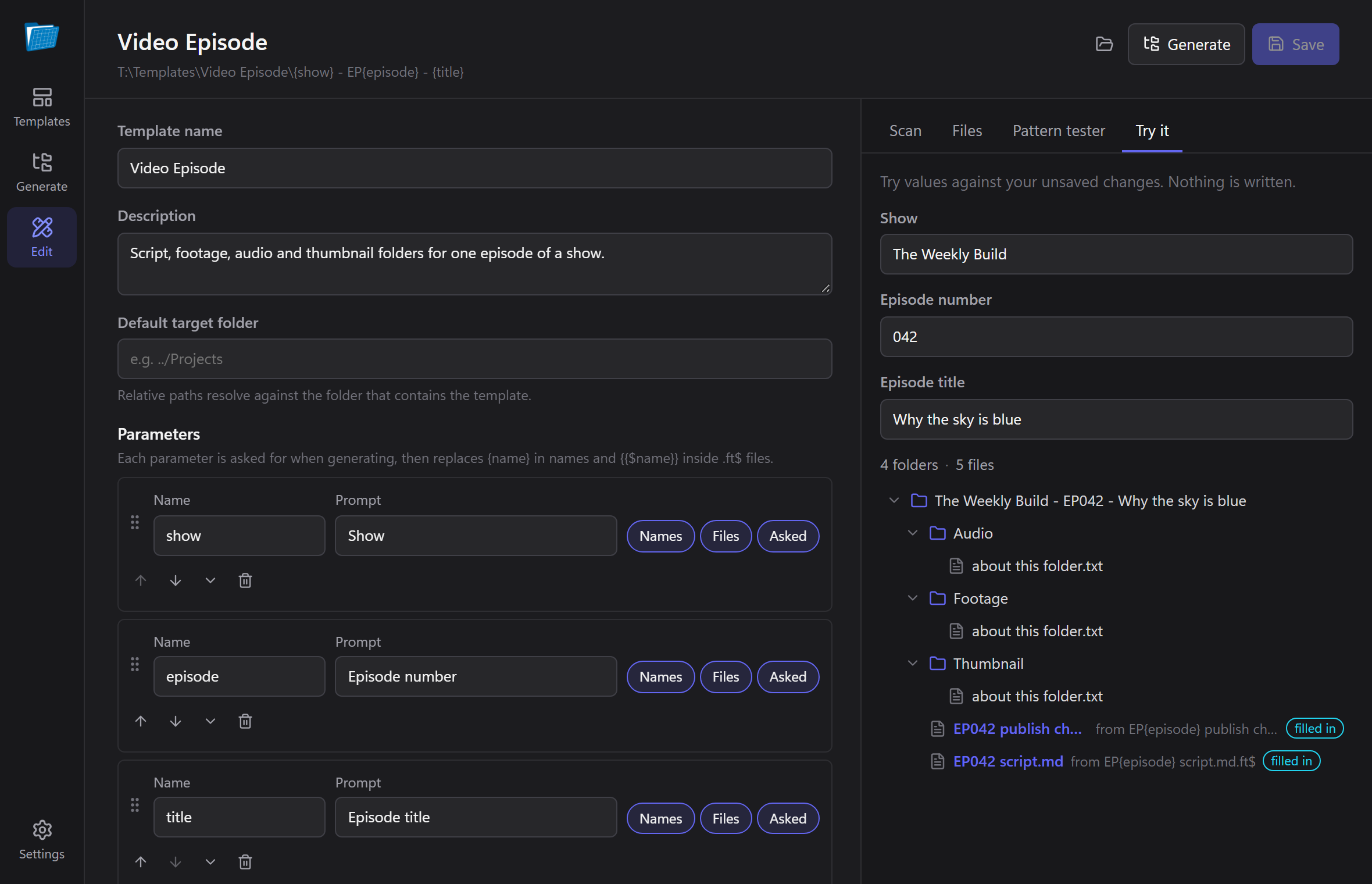
Task: Open the Templates sidebar section
Action: coord(42,107)
